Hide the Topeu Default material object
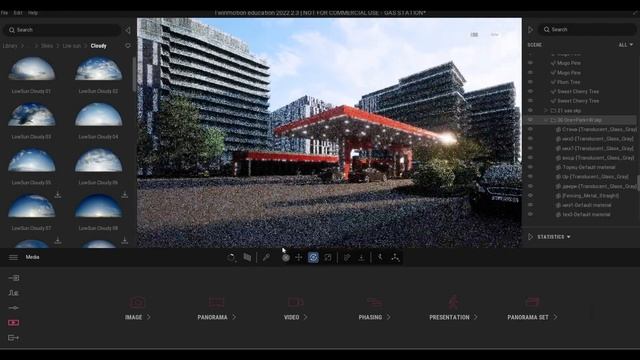The height and width of the screenshot is (360, 640). click(x=530, y=167)
